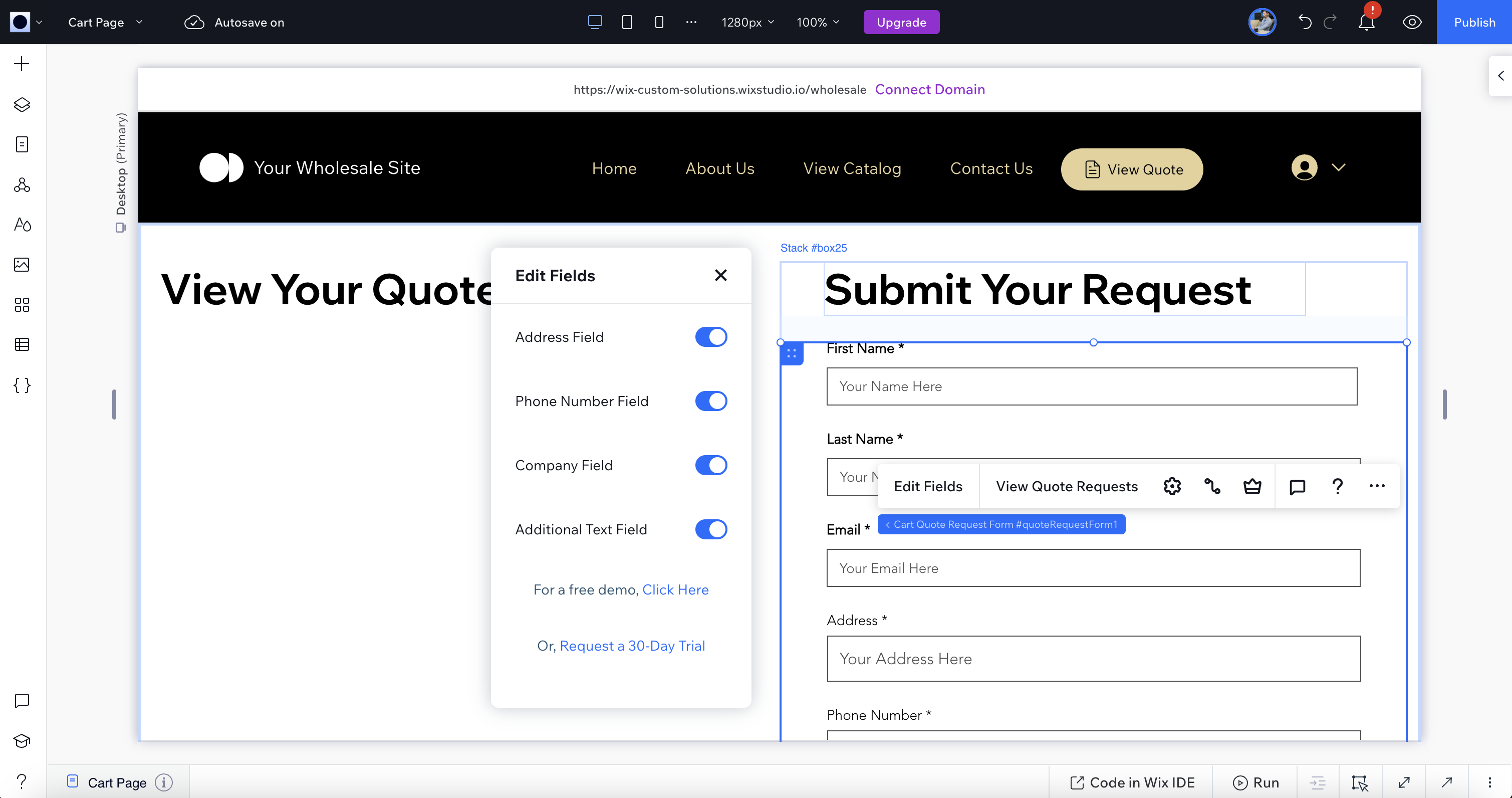Click the View Quote header button
This screenshot has height=798, width=1512.
click(x=1132, y=169)
